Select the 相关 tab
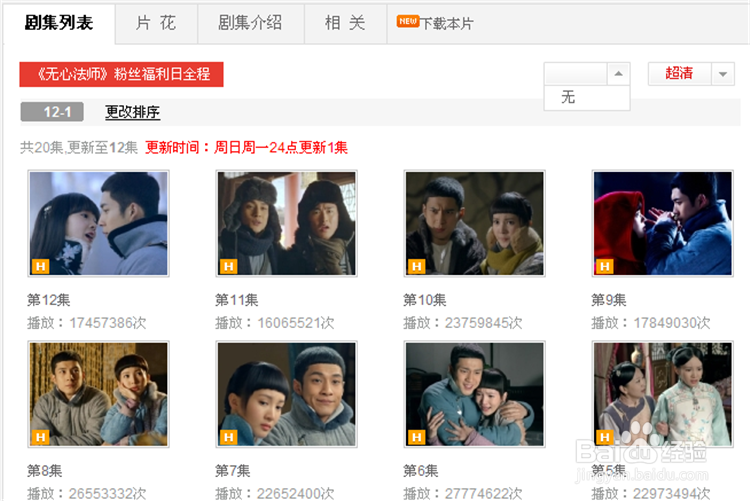Viewport: 750px width, 501px height. pos(345,23)
